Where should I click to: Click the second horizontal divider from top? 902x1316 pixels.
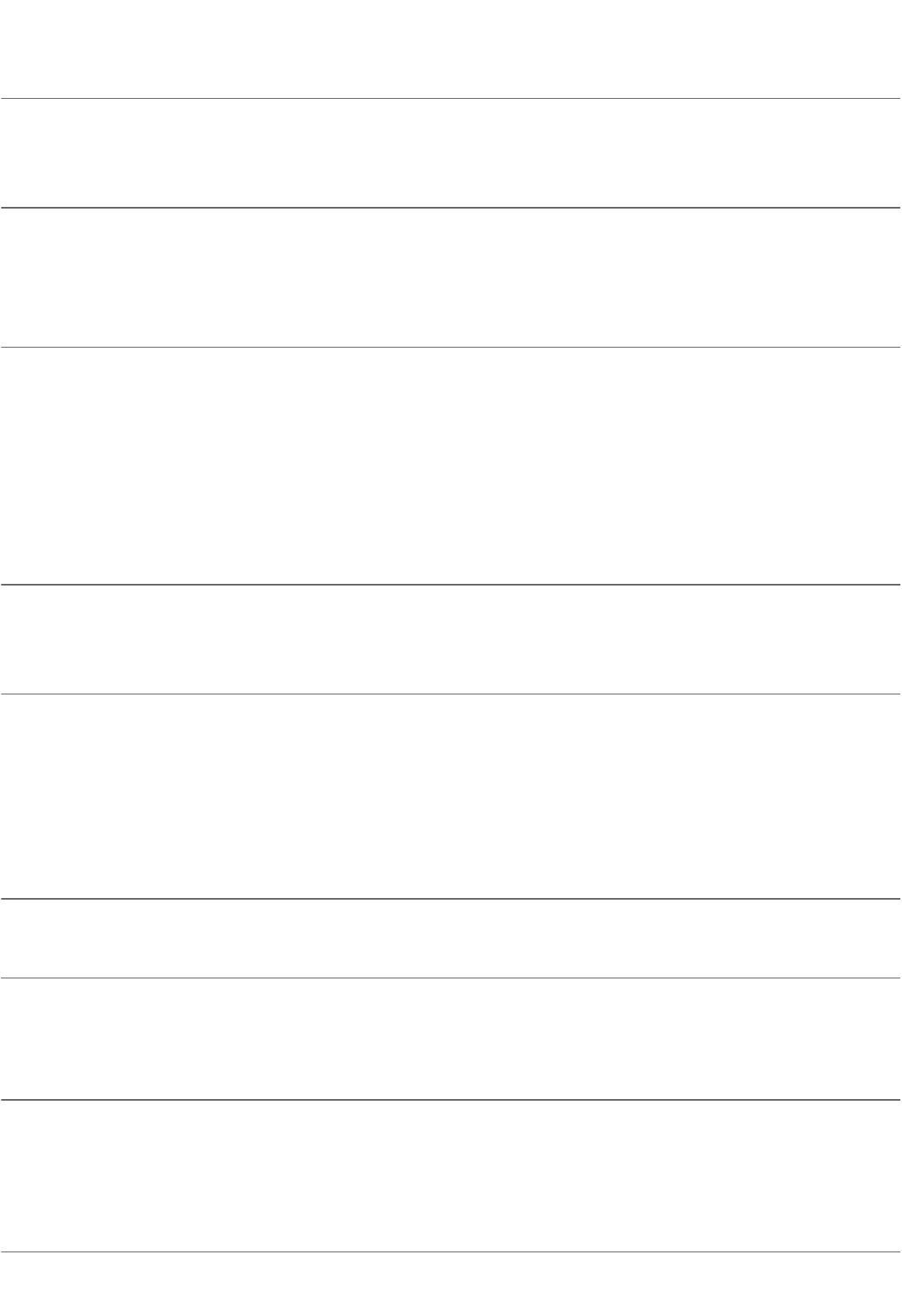451,208
